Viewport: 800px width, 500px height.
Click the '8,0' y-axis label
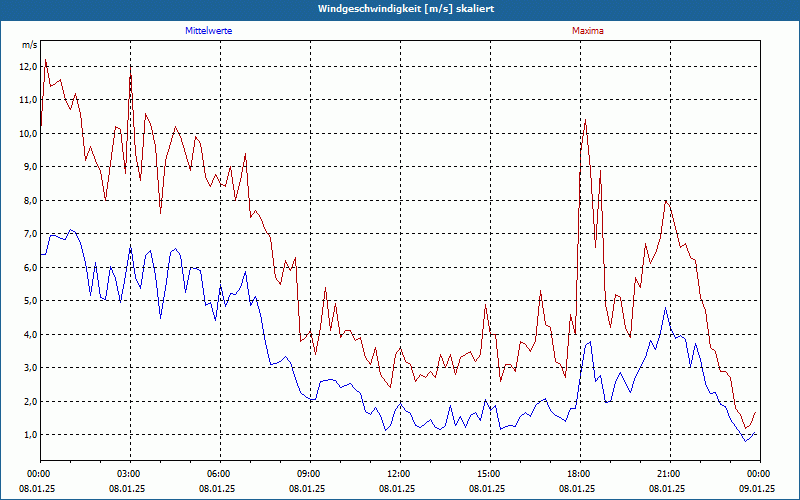click(x=30, y=201)
